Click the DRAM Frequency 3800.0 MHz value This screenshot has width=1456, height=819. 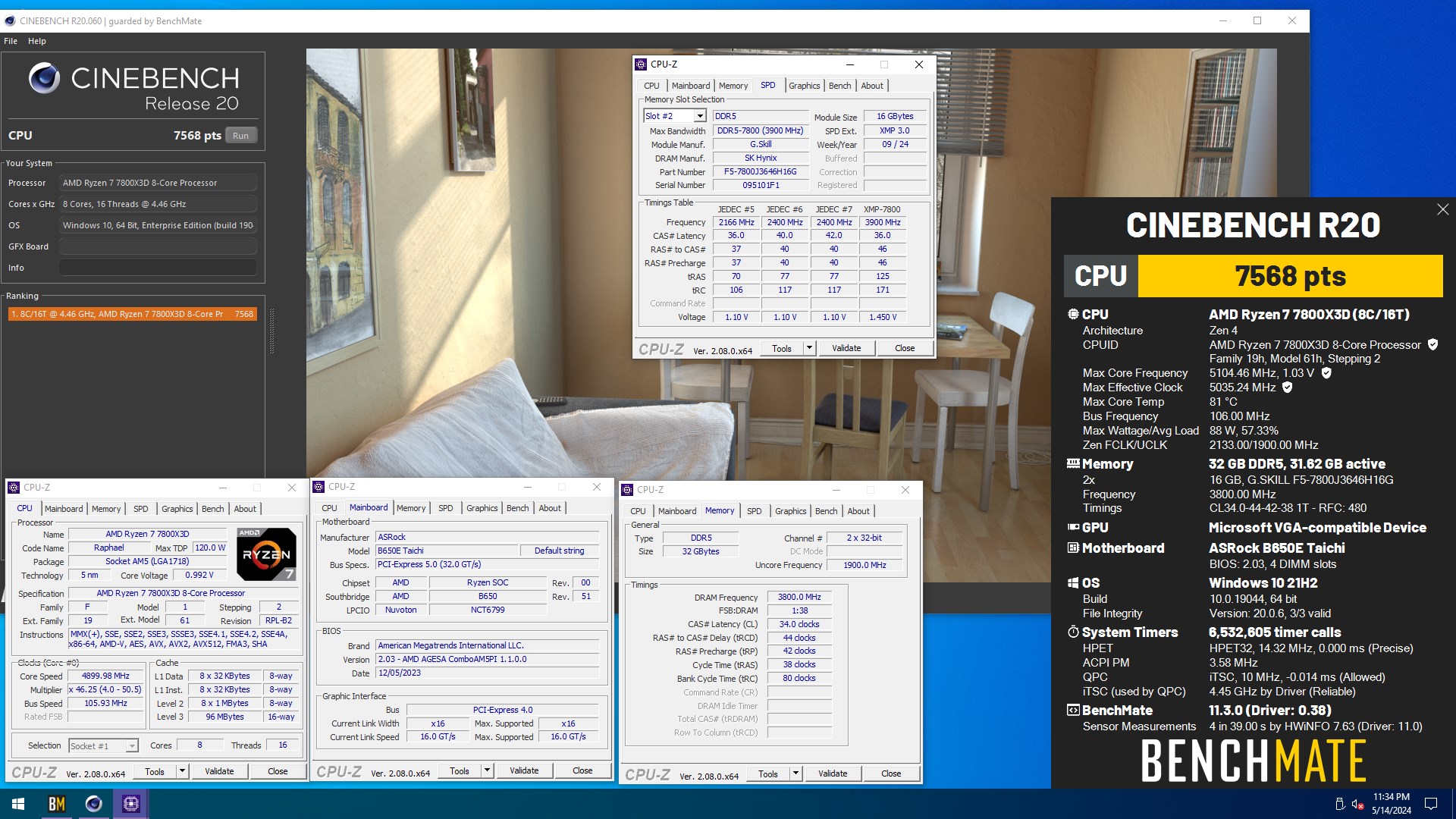point(799,598)
